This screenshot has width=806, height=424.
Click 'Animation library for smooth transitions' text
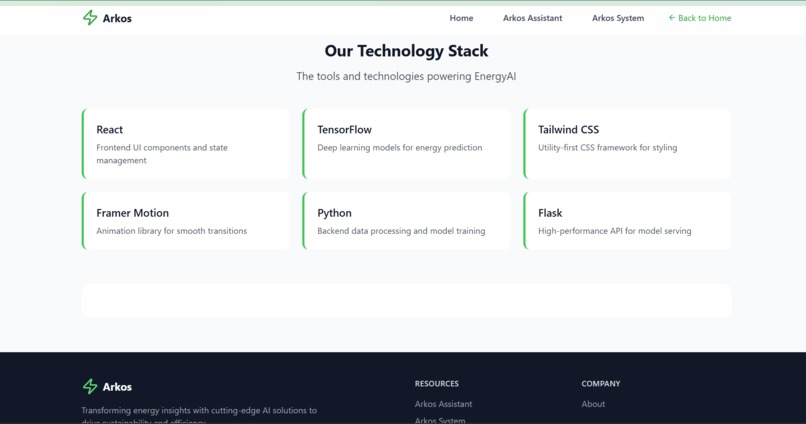[172, 231]
